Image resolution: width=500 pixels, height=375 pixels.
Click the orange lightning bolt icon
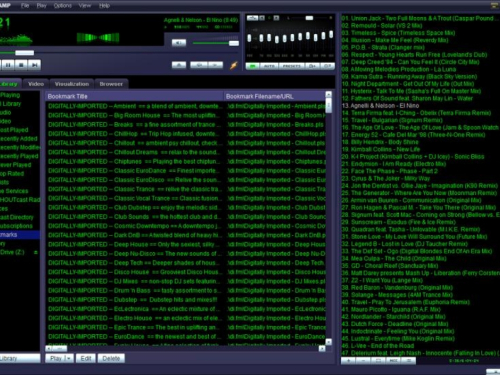[233, 65]
